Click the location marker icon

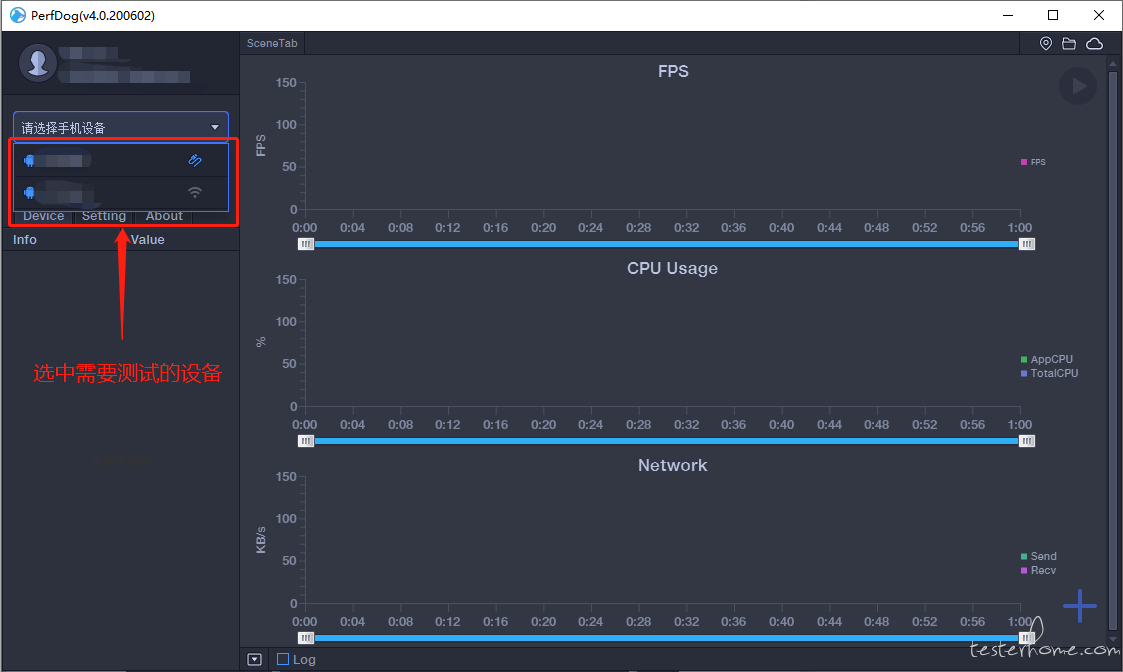tap(1046, 44)
